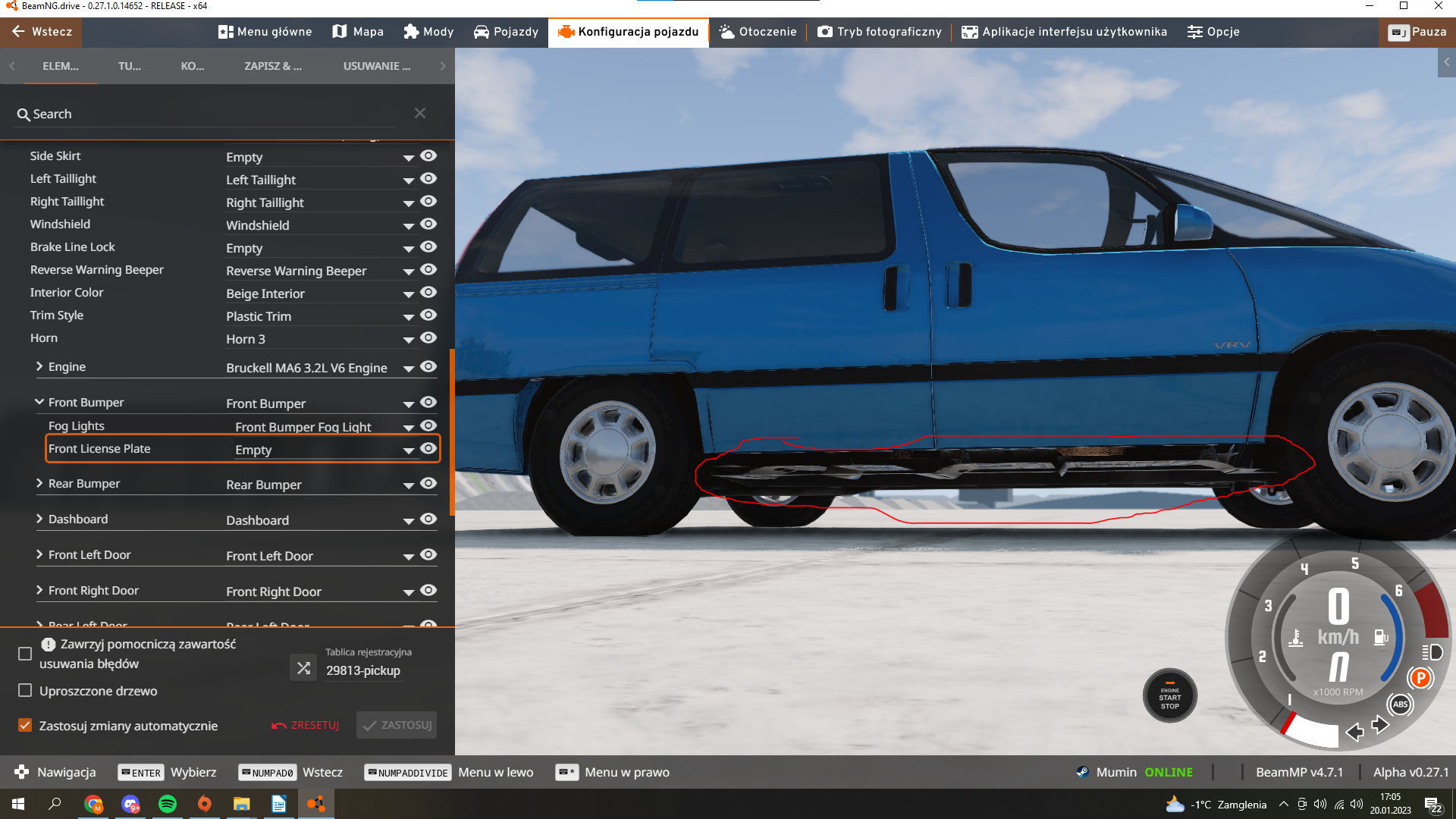Enable Uproszczone drzewo checkbox
The image size is (1456, 819).
25,691
